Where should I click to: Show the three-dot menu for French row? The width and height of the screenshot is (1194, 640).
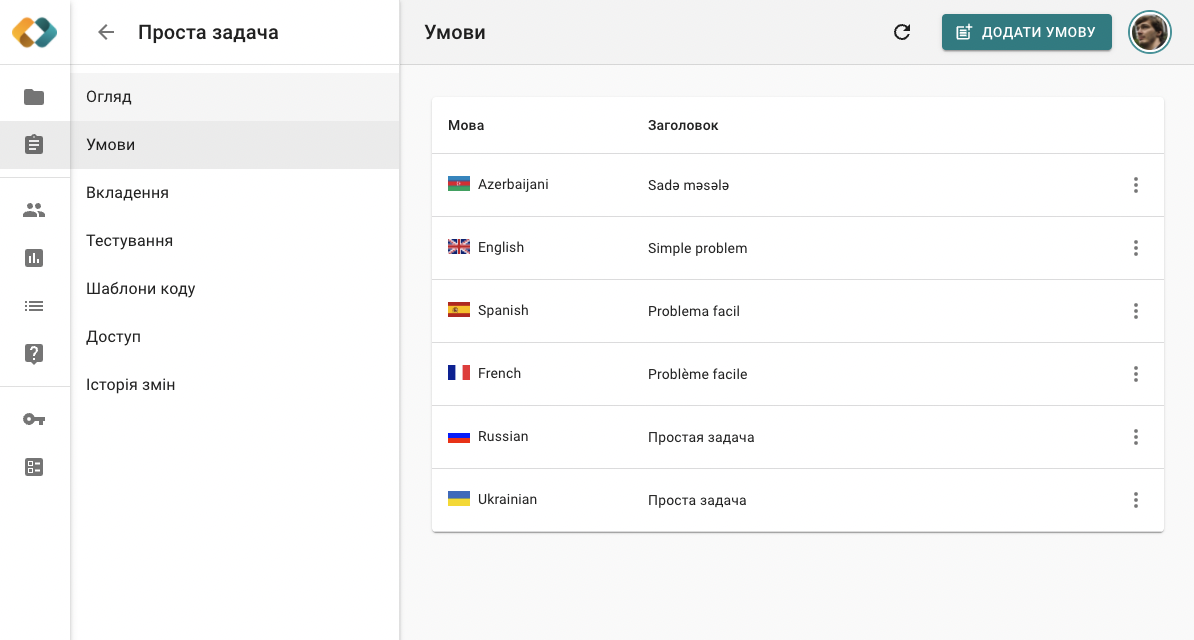point(1135,374)
